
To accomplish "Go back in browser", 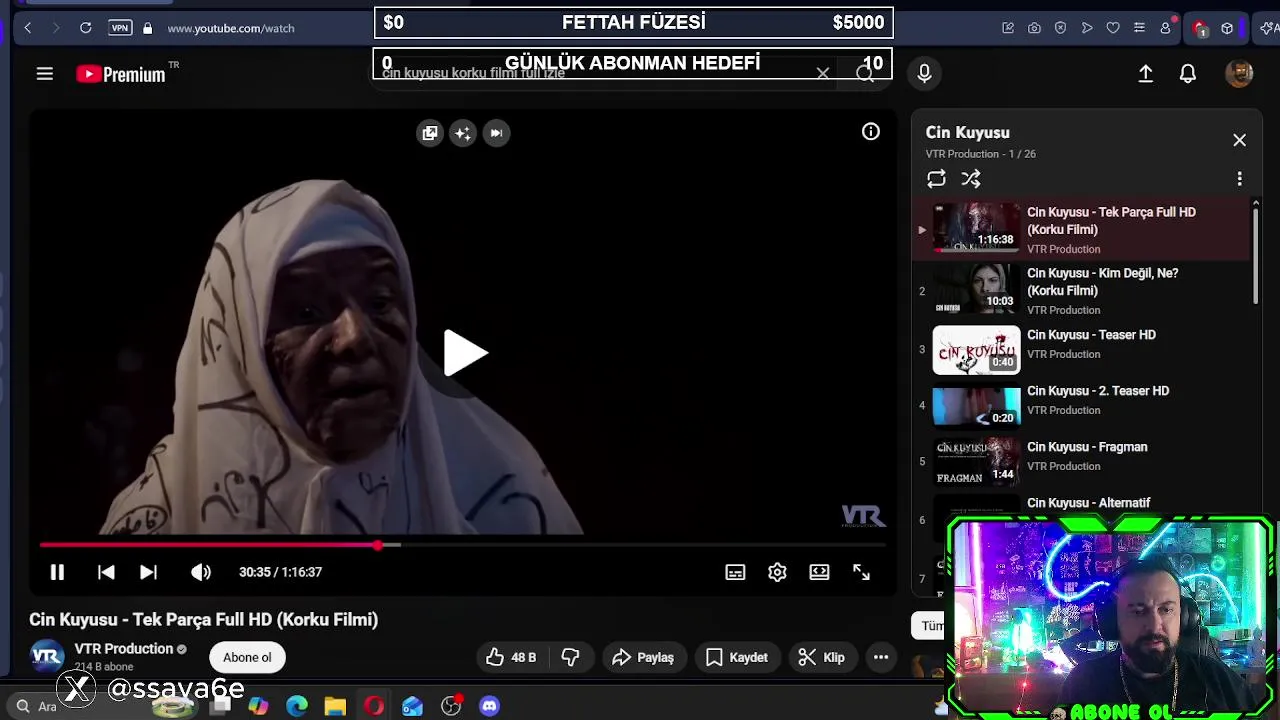I will (27, 28).
